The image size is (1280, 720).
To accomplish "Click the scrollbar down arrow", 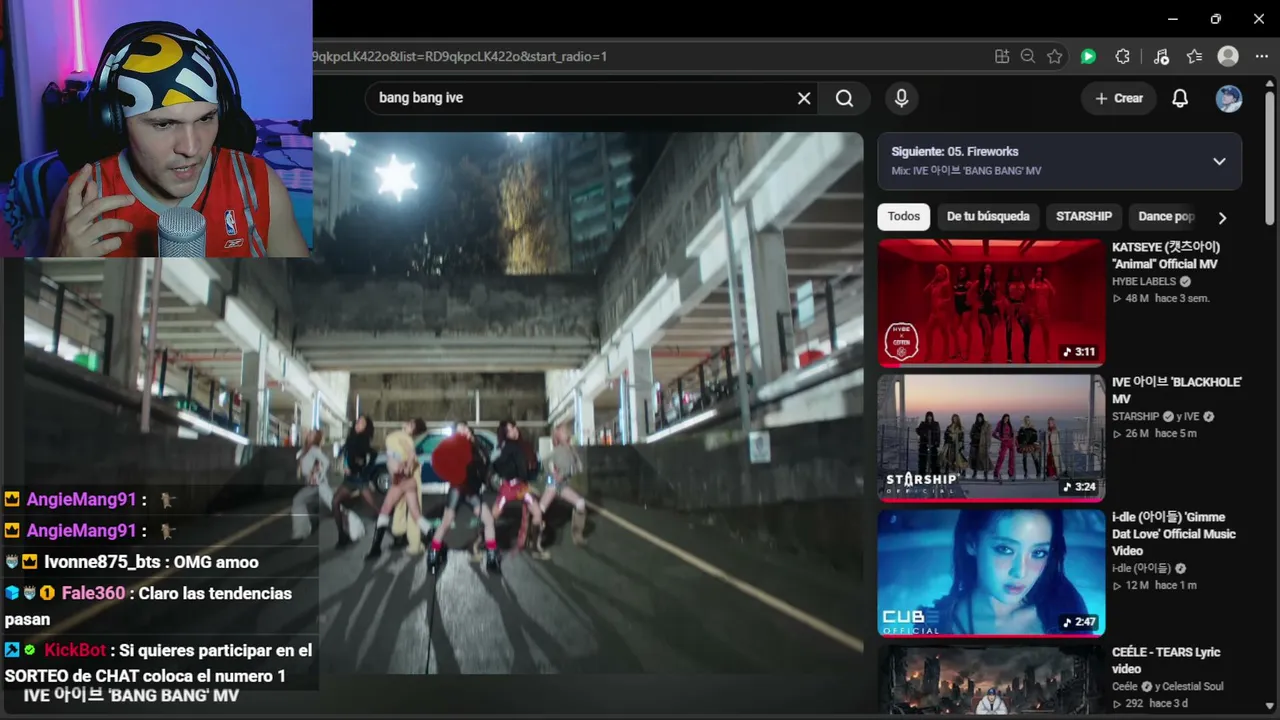I will (1271, 706).
